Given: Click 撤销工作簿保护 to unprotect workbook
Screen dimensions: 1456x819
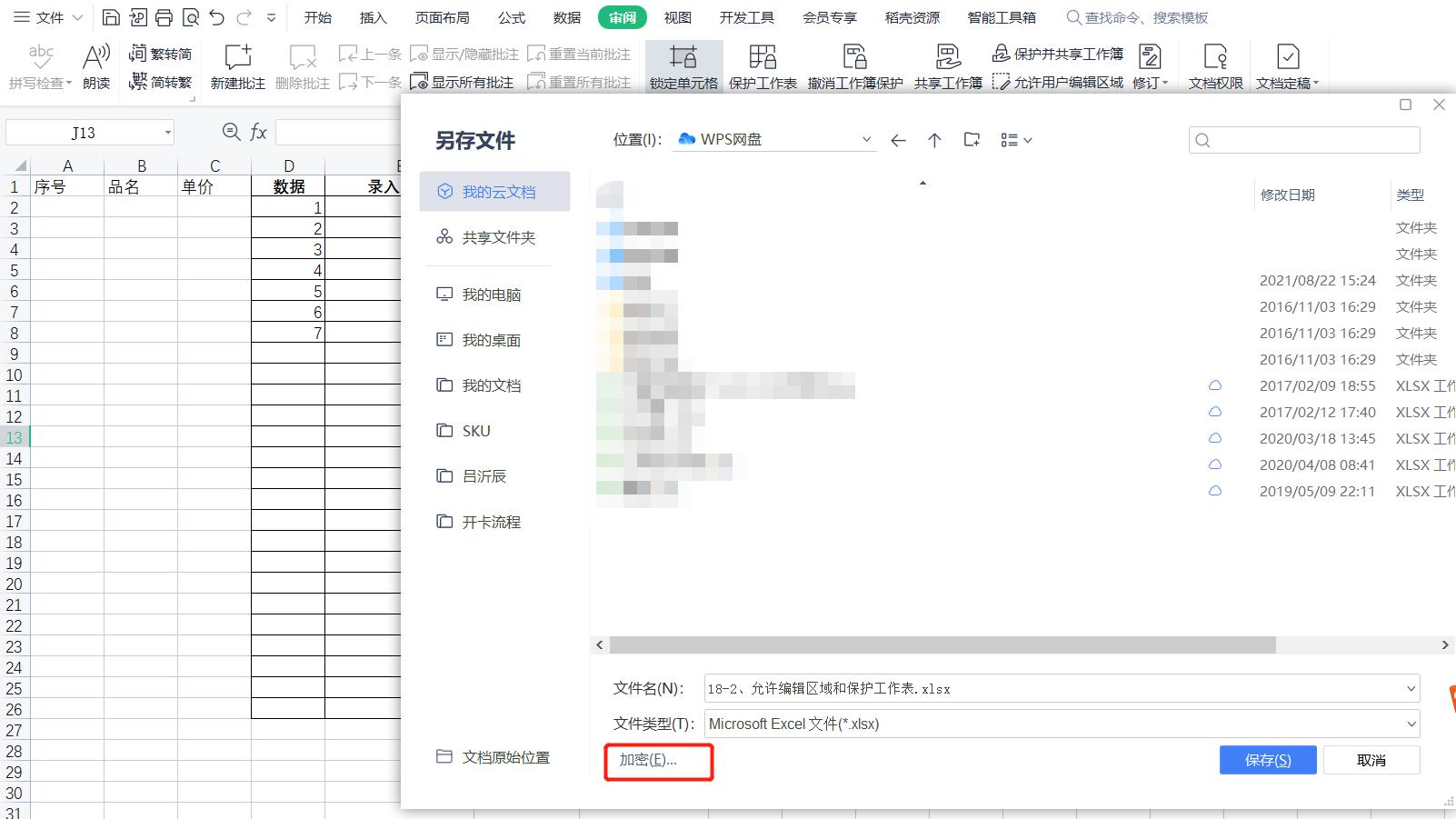Looking at the screenshot, I should pyautogui.click(x=854, y=64).
